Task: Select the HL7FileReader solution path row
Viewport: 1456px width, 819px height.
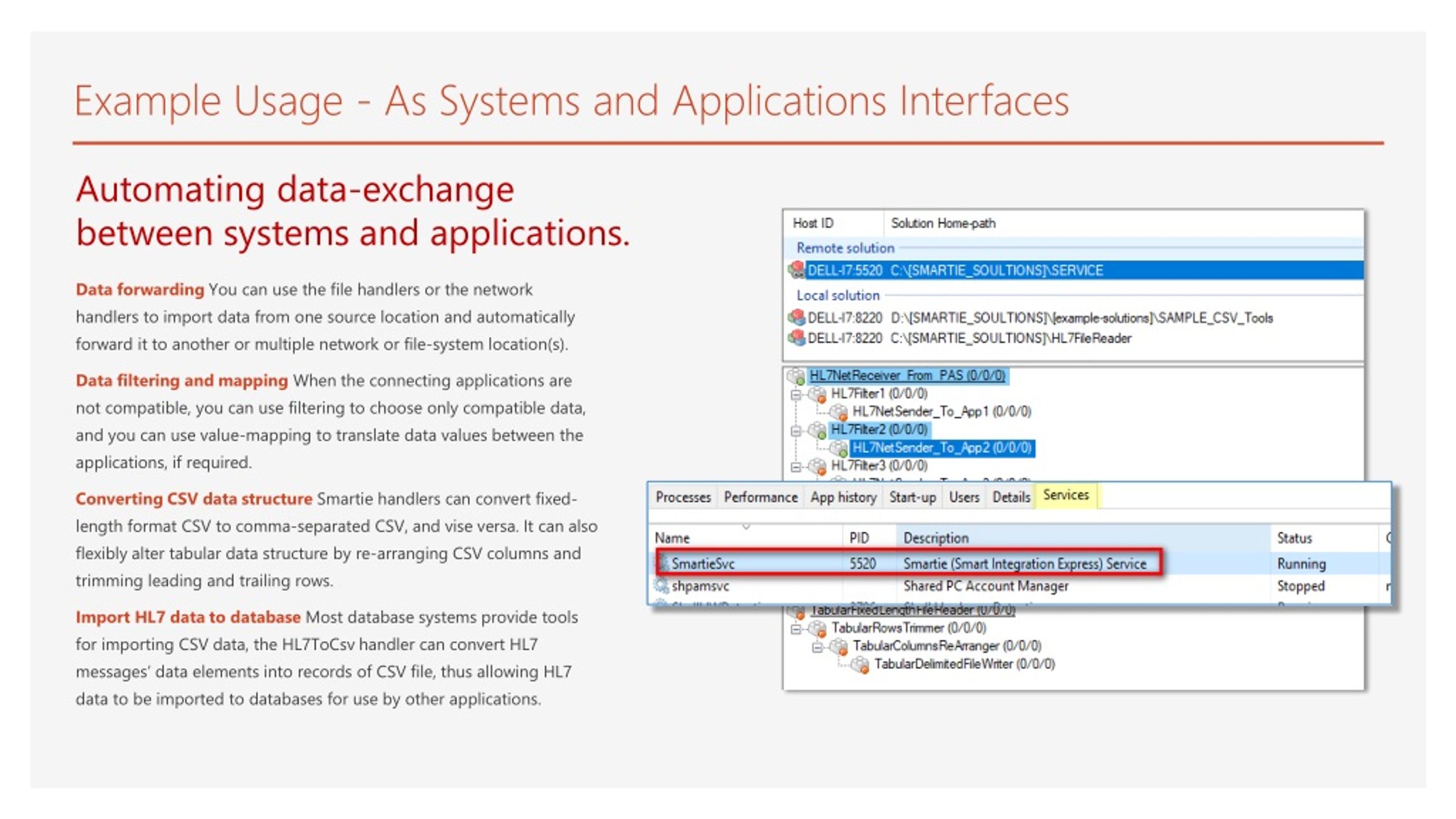Action: (x=1075, y=338)
